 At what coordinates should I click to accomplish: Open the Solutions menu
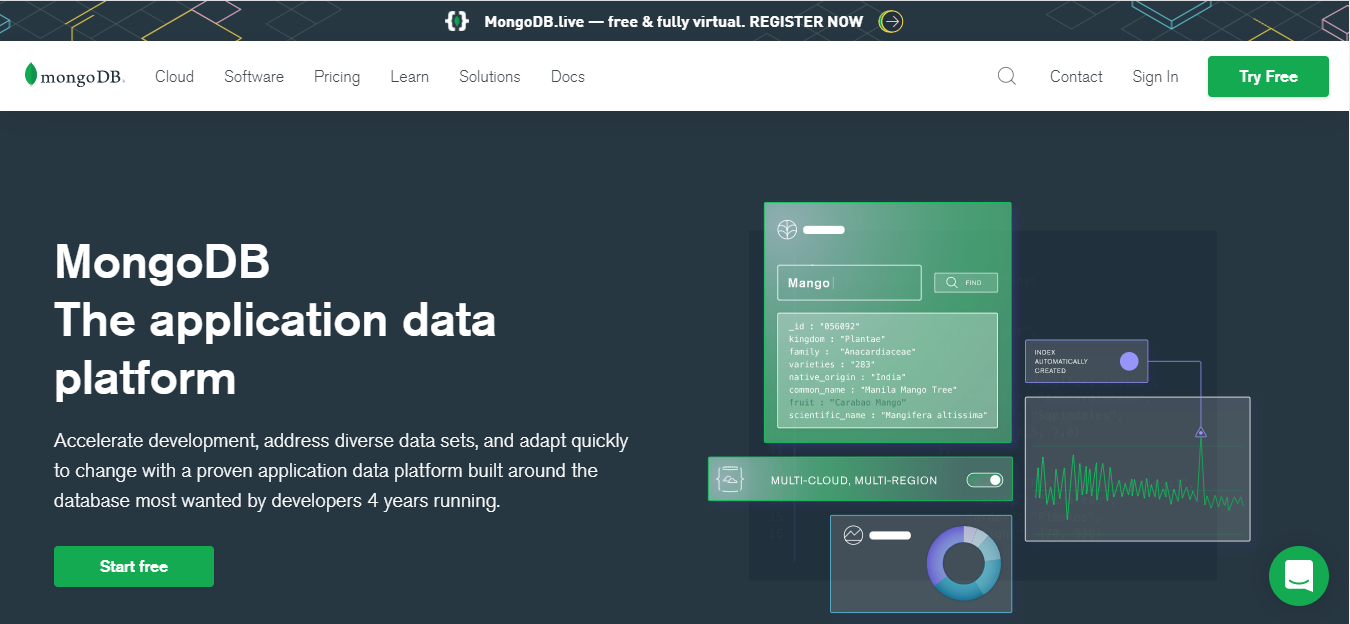click(490, 76)
